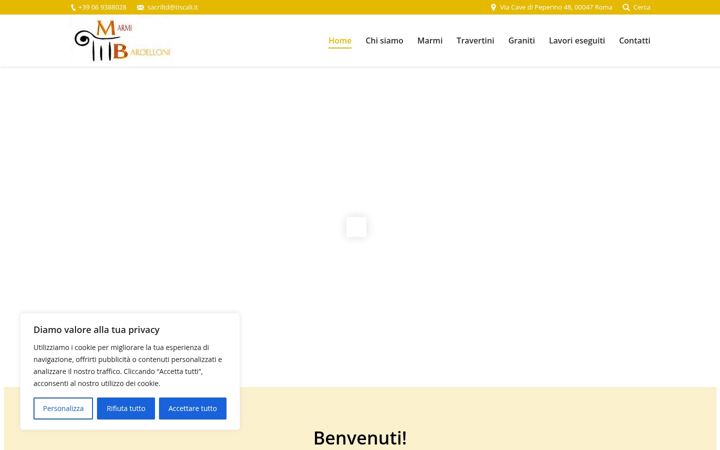720x450 pixels.
Task: Go to Chi siamo page
Action: (x=384, y=40)
